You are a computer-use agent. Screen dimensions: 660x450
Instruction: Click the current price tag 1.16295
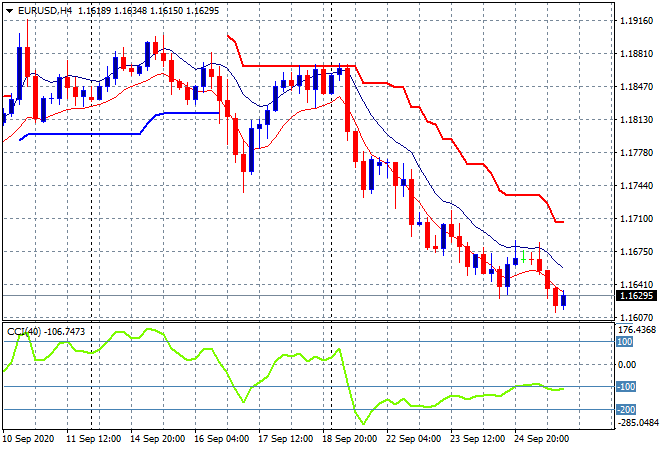636,296
